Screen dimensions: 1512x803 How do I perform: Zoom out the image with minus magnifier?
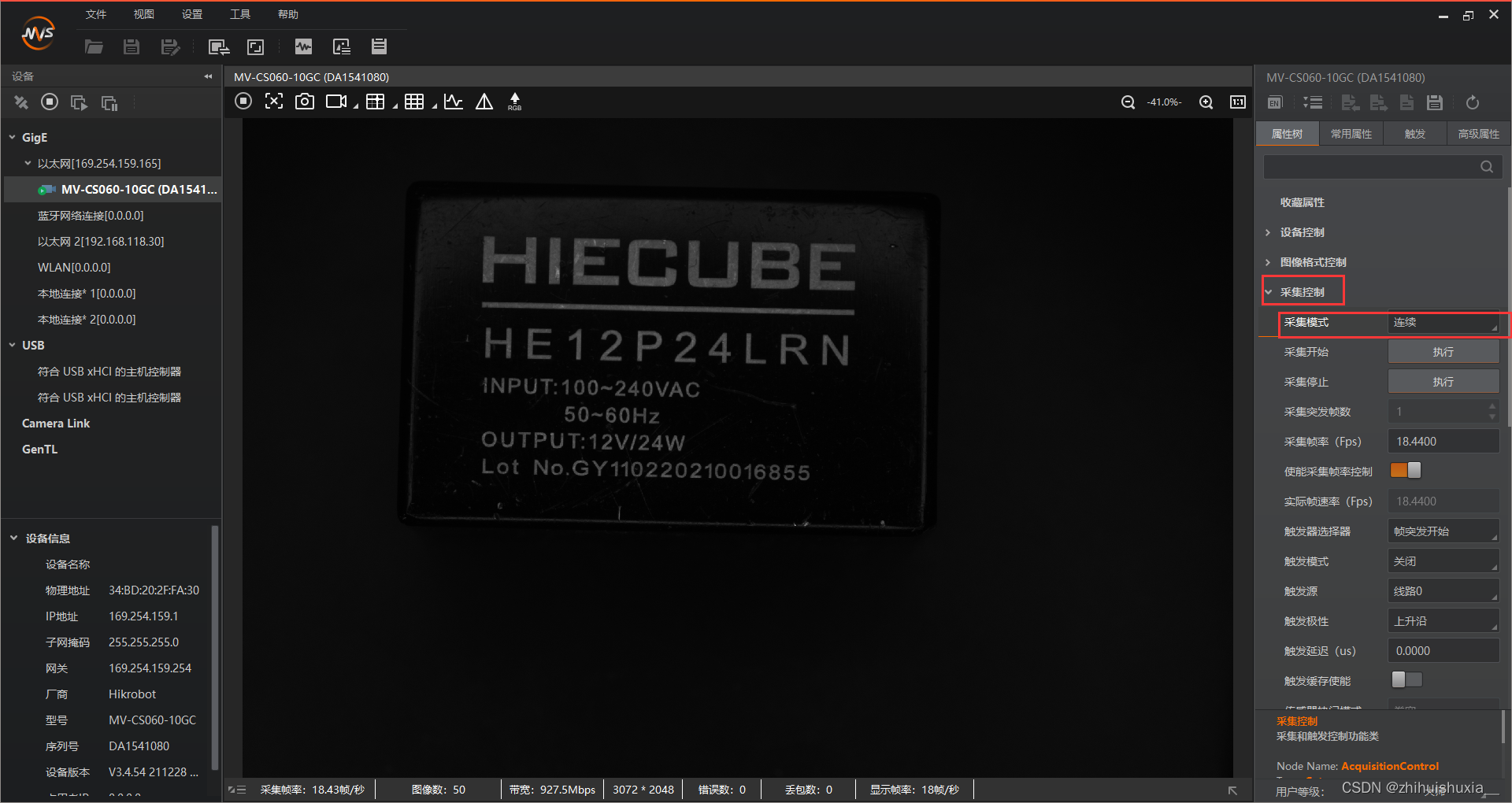[1128, 102]
